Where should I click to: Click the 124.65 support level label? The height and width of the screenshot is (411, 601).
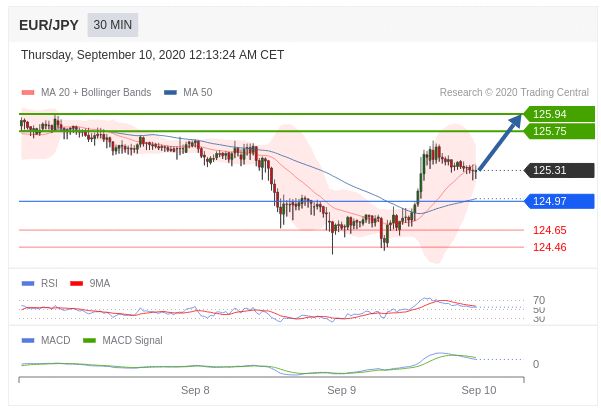[x=550, y=230]
